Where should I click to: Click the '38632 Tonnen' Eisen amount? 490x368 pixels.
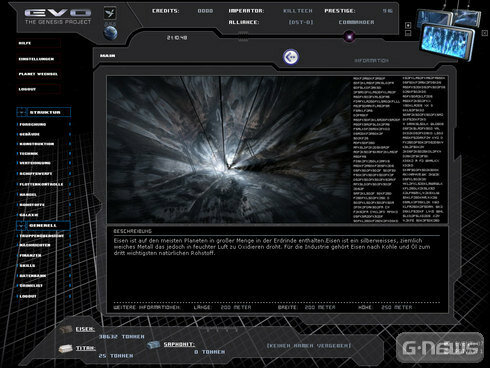click(121, 337)
